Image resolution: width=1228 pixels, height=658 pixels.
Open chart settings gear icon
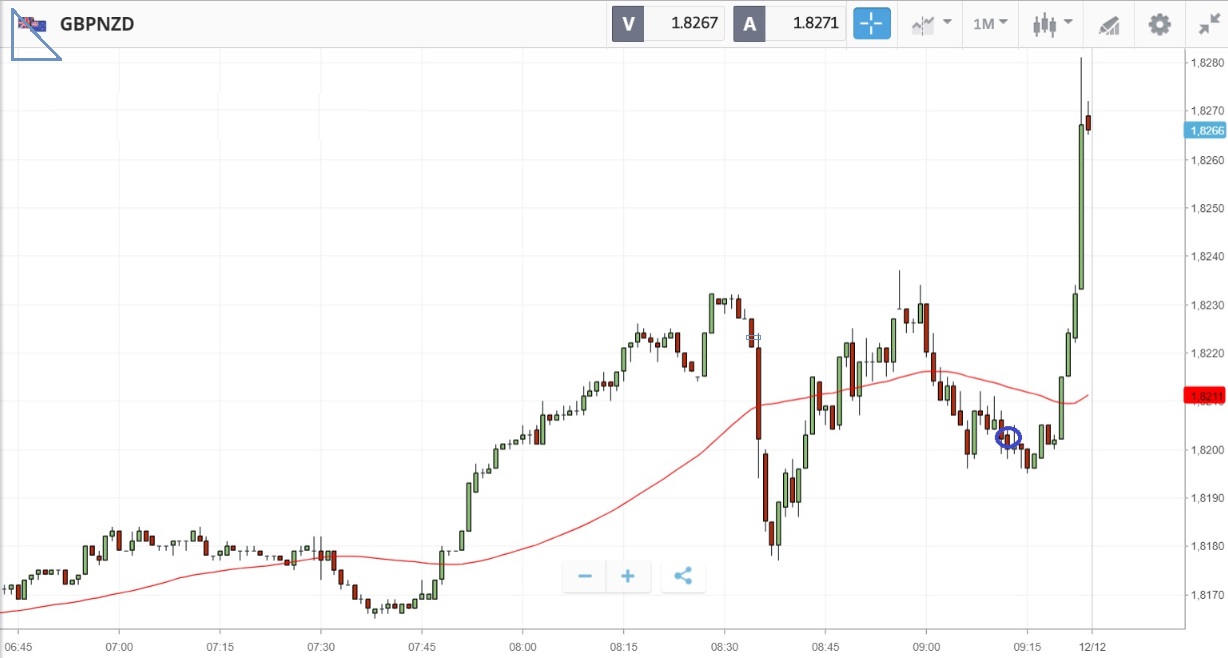pos(1159,24)
